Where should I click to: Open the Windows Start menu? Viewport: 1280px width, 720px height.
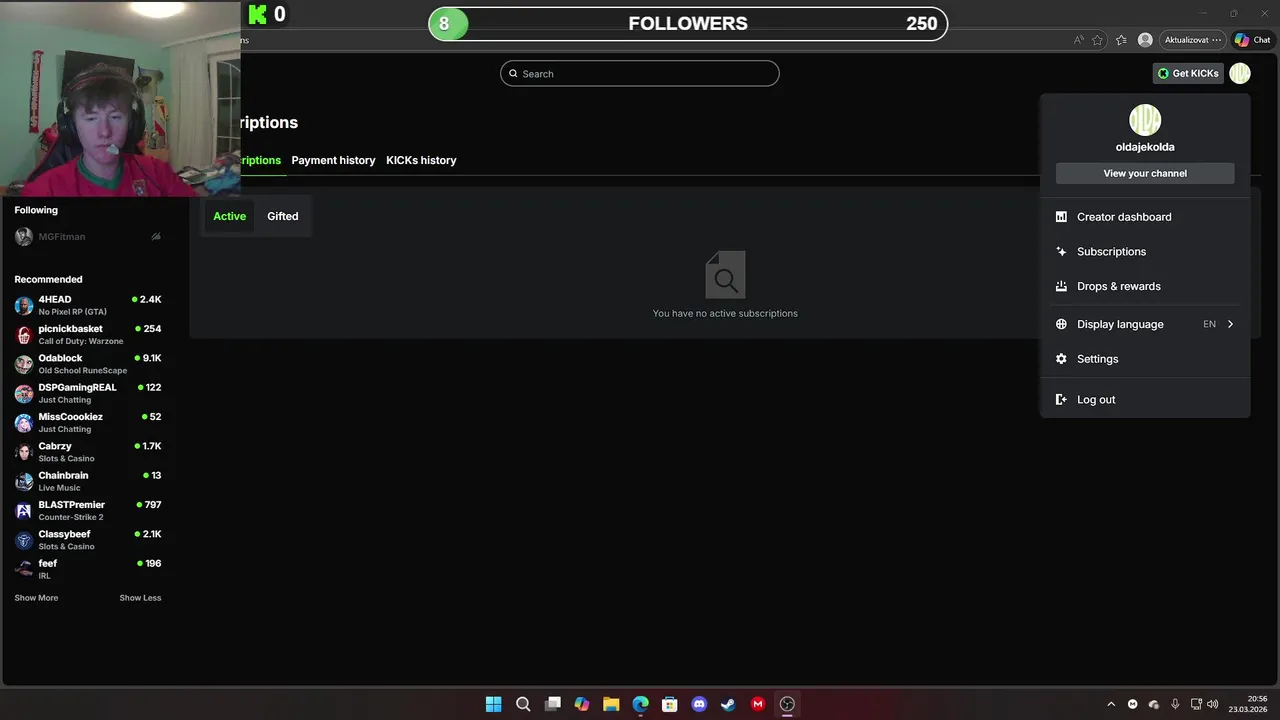pos(493,704)
